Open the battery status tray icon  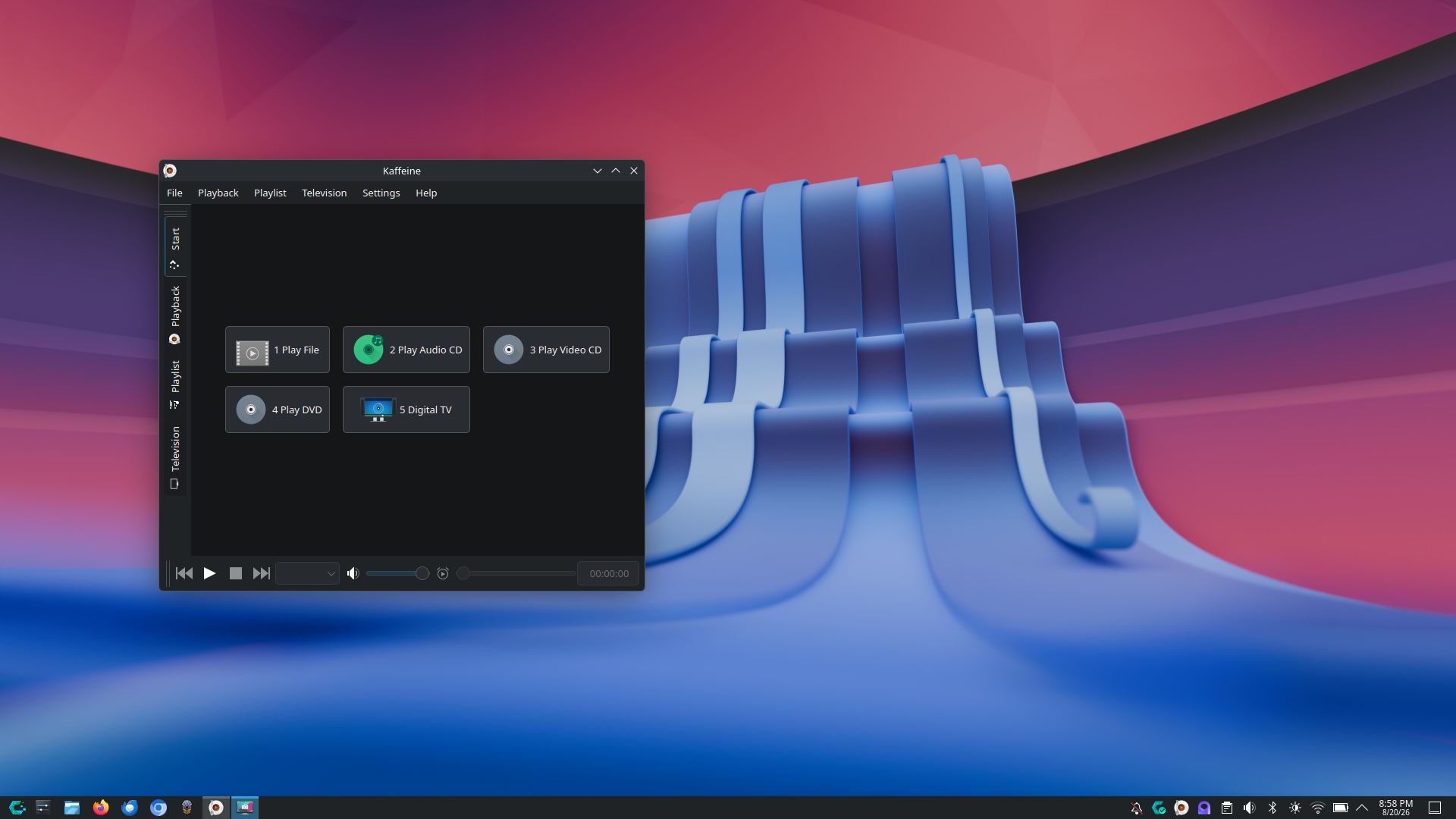1341,808
